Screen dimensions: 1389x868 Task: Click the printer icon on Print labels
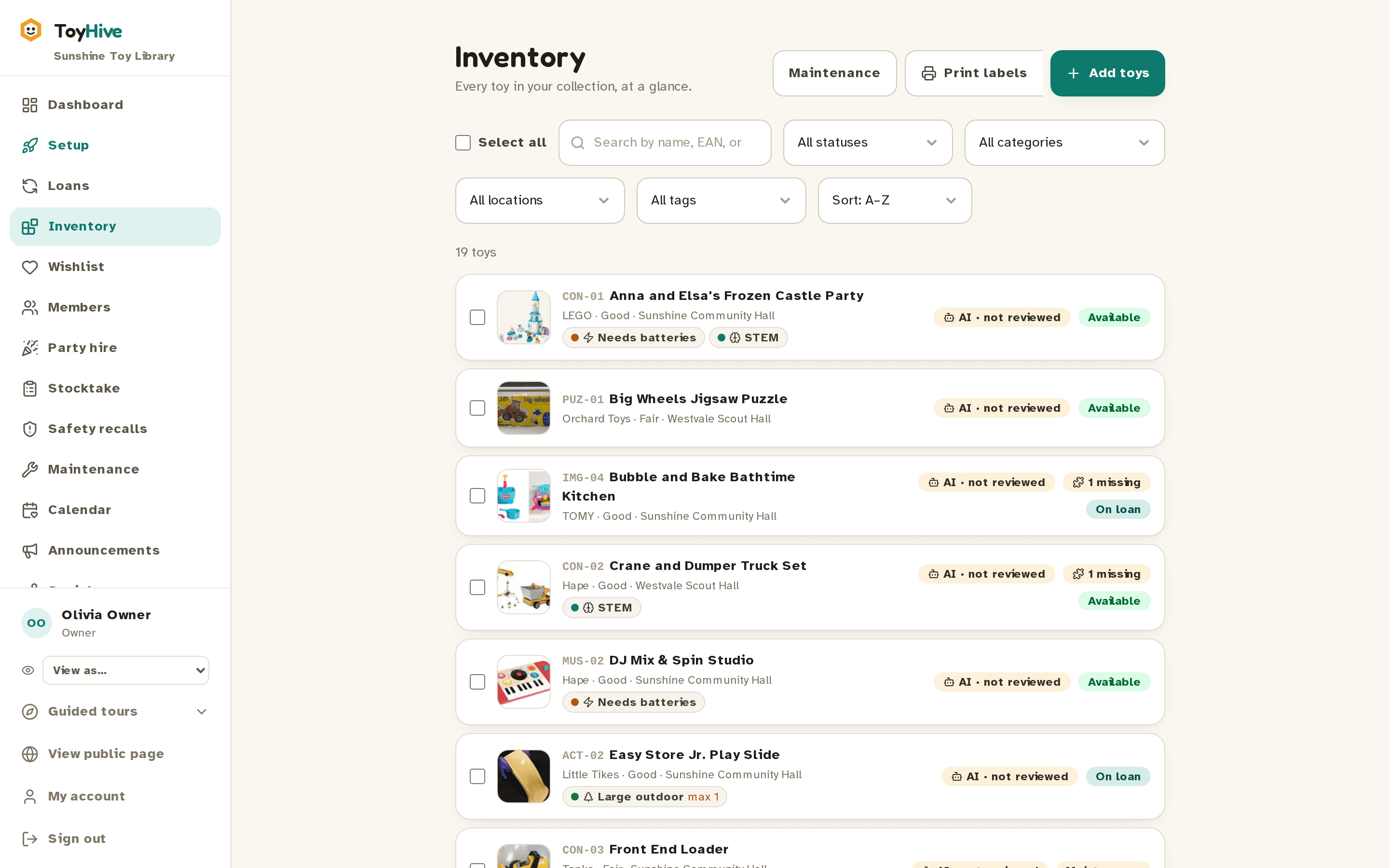(x=929, y=73)
